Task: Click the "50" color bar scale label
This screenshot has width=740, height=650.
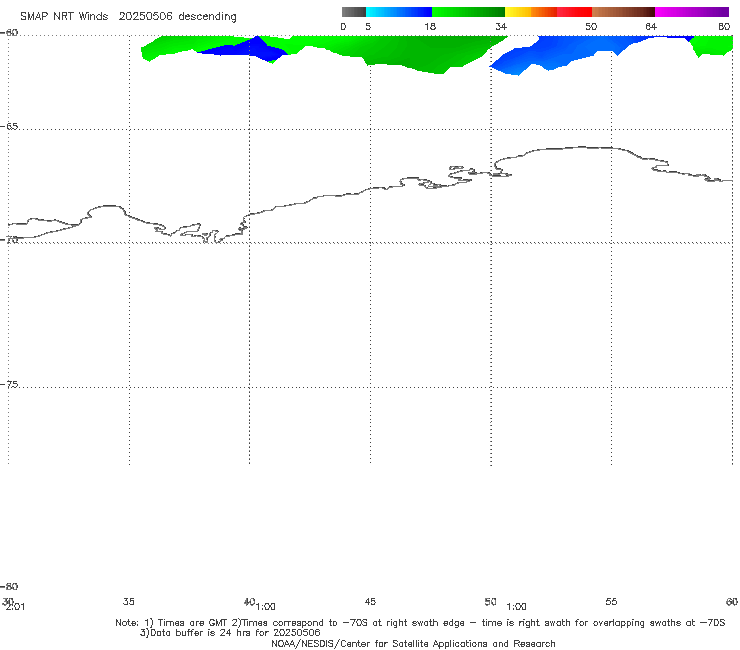Action: coord(591,26)
